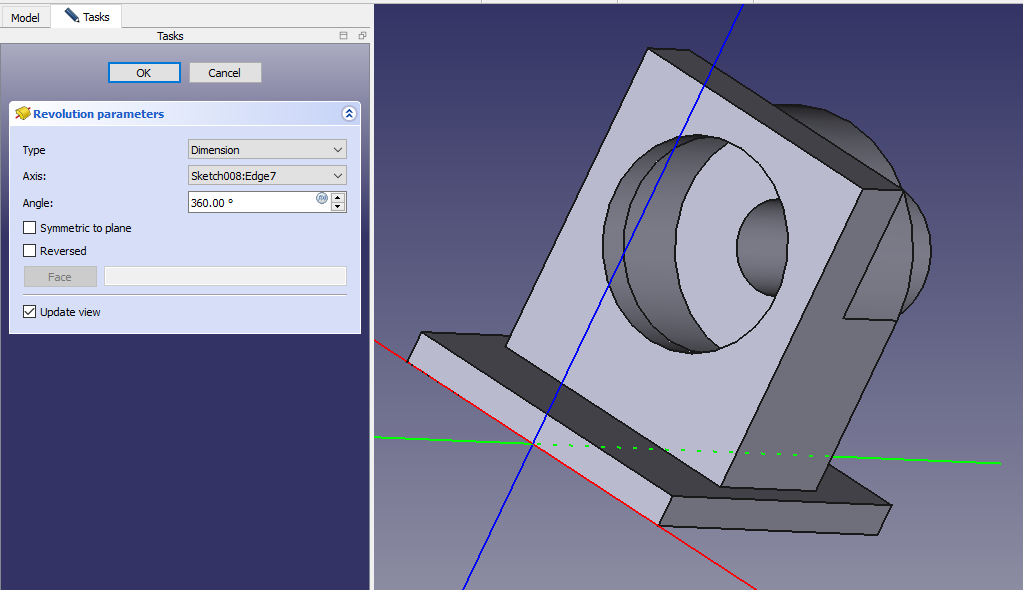The image size is (1023, 590).
Task: Open the Axis dropdown showing Sketch008:Edge7
Action: 267,176
